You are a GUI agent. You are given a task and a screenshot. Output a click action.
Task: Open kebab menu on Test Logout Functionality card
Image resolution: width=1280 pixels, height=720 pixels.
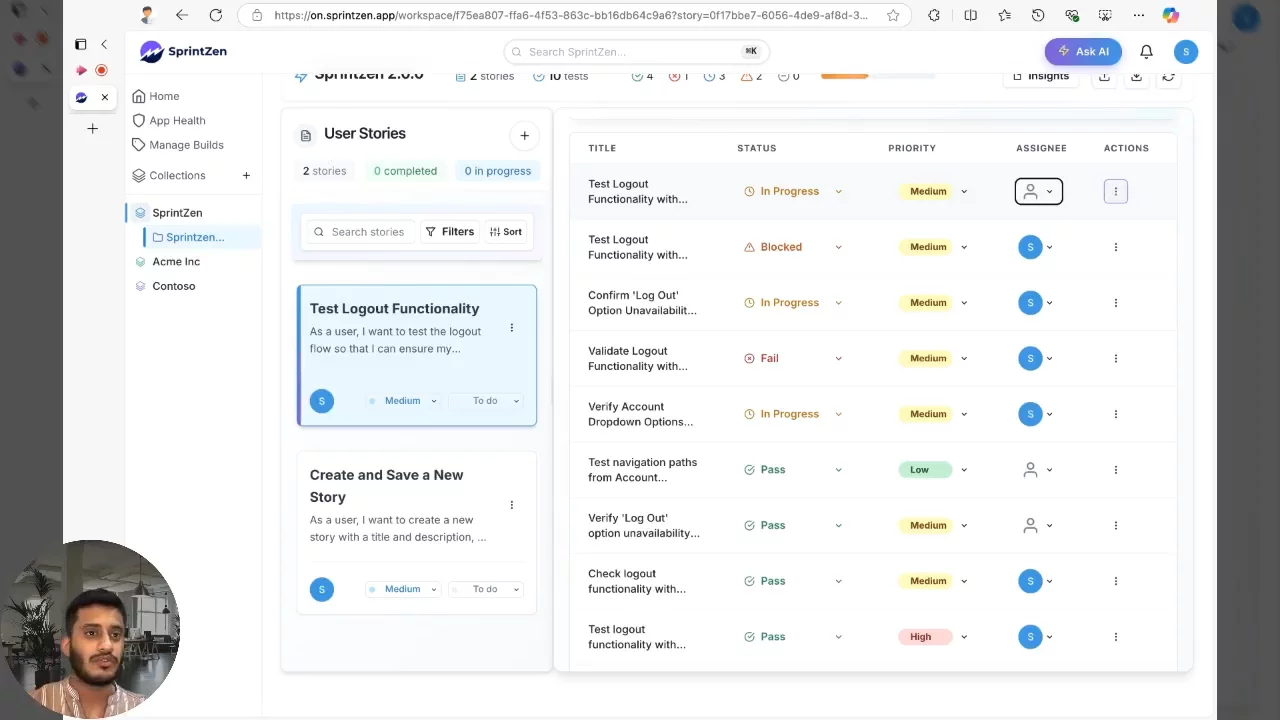click(x=511, y=328)
